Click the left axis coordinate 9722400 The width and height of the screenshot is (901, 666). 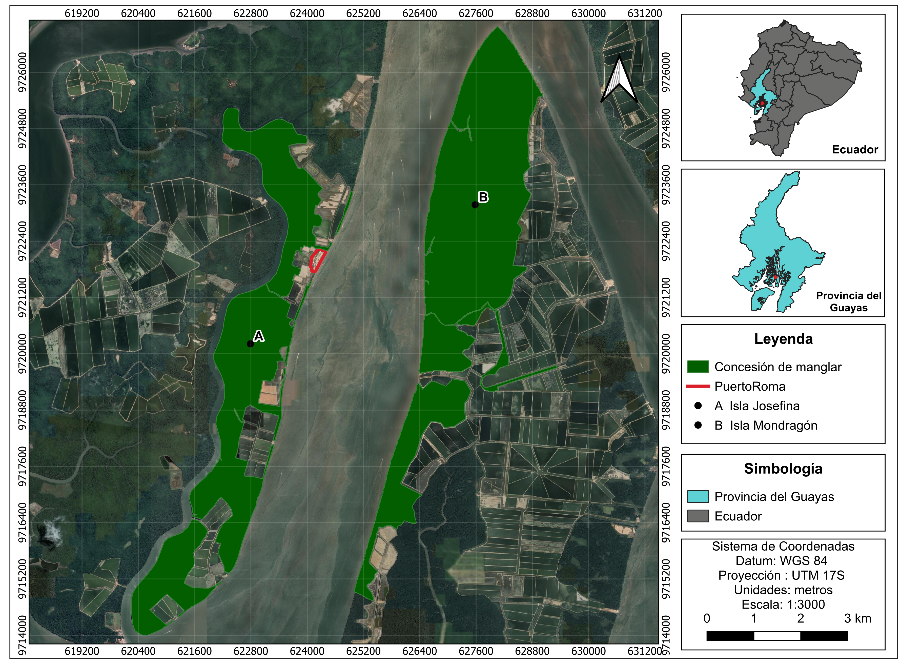(x=22, y=241)
